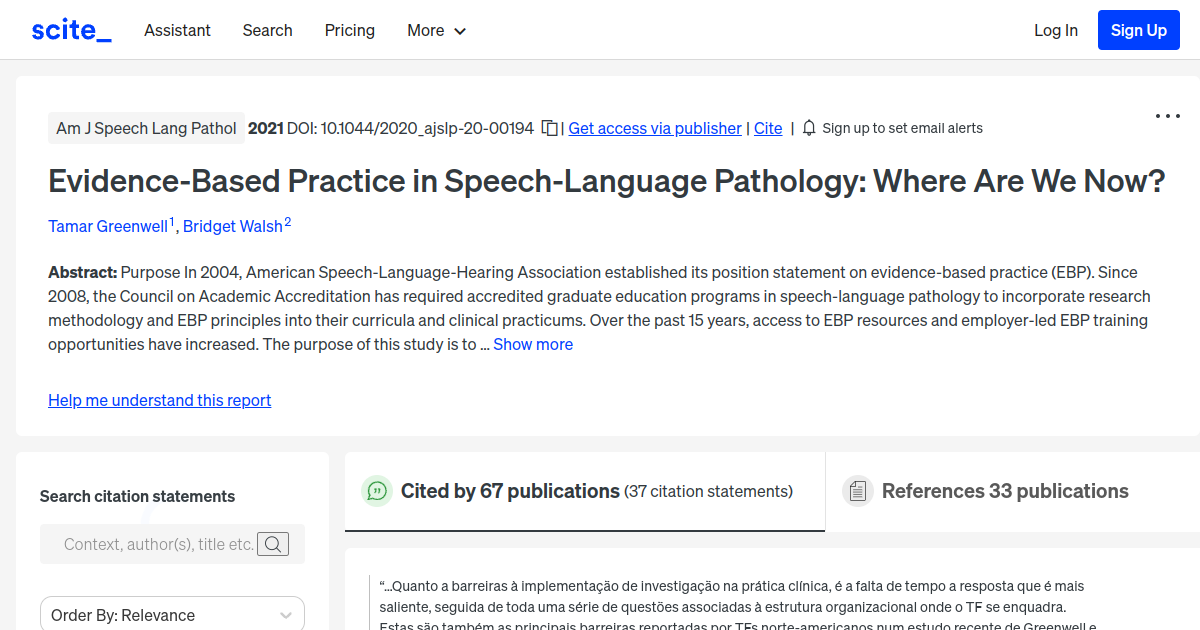Expand the More navigation menu
The height and width of the screenshot is (630, 1200).
click(436, 30)
